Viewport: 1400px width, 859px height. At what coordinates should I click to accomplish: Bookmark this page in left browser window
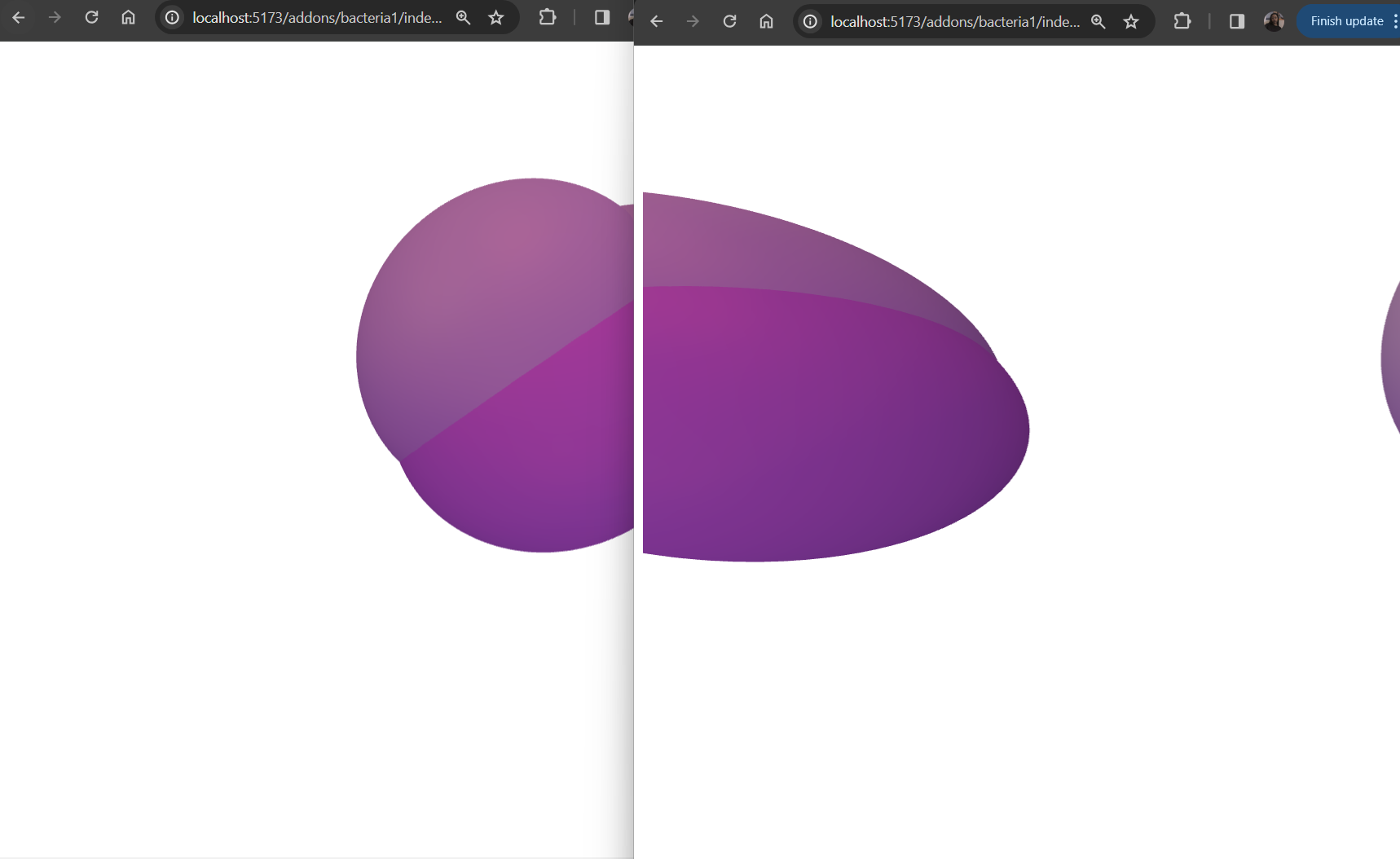(495, 17)
